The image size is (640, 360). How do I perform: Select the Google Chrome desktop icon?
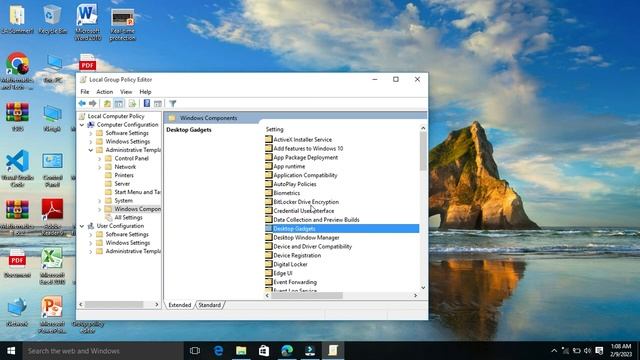[x=17, y=70]
